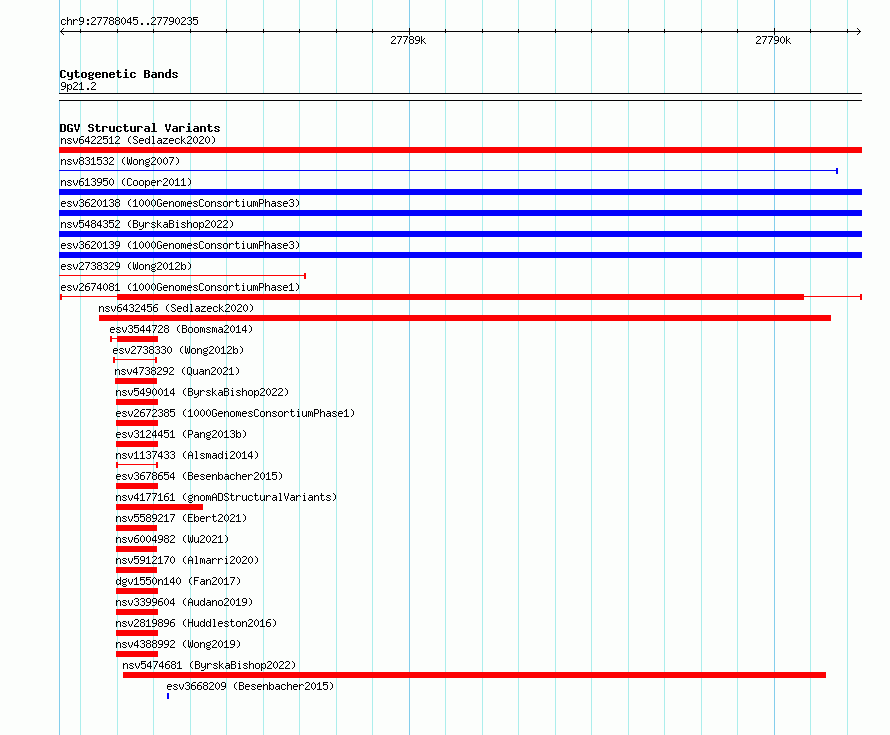Click the 27789k ruler position label
The image size is (890, 735).
click(408, 40)
